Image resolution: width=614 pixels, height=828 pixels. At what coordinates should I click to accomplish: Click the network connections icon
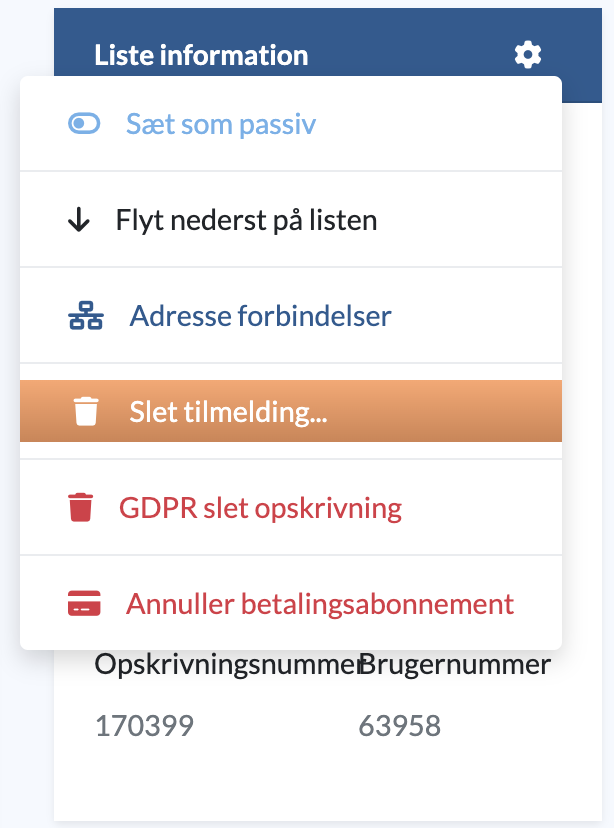pyautogui.click(x=86, y=316)
